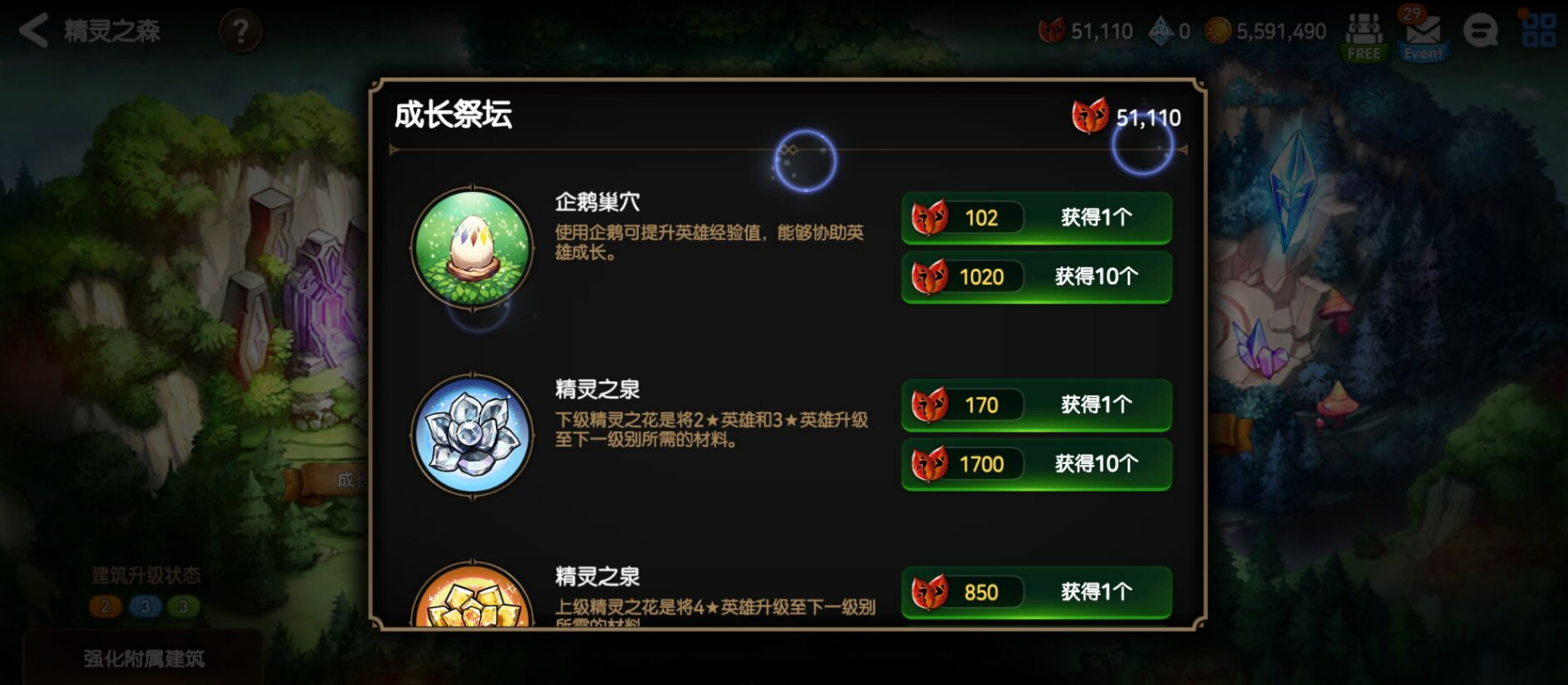
Task: Buy 1 lower fairy flower for 170
Action: [1037, 405]
